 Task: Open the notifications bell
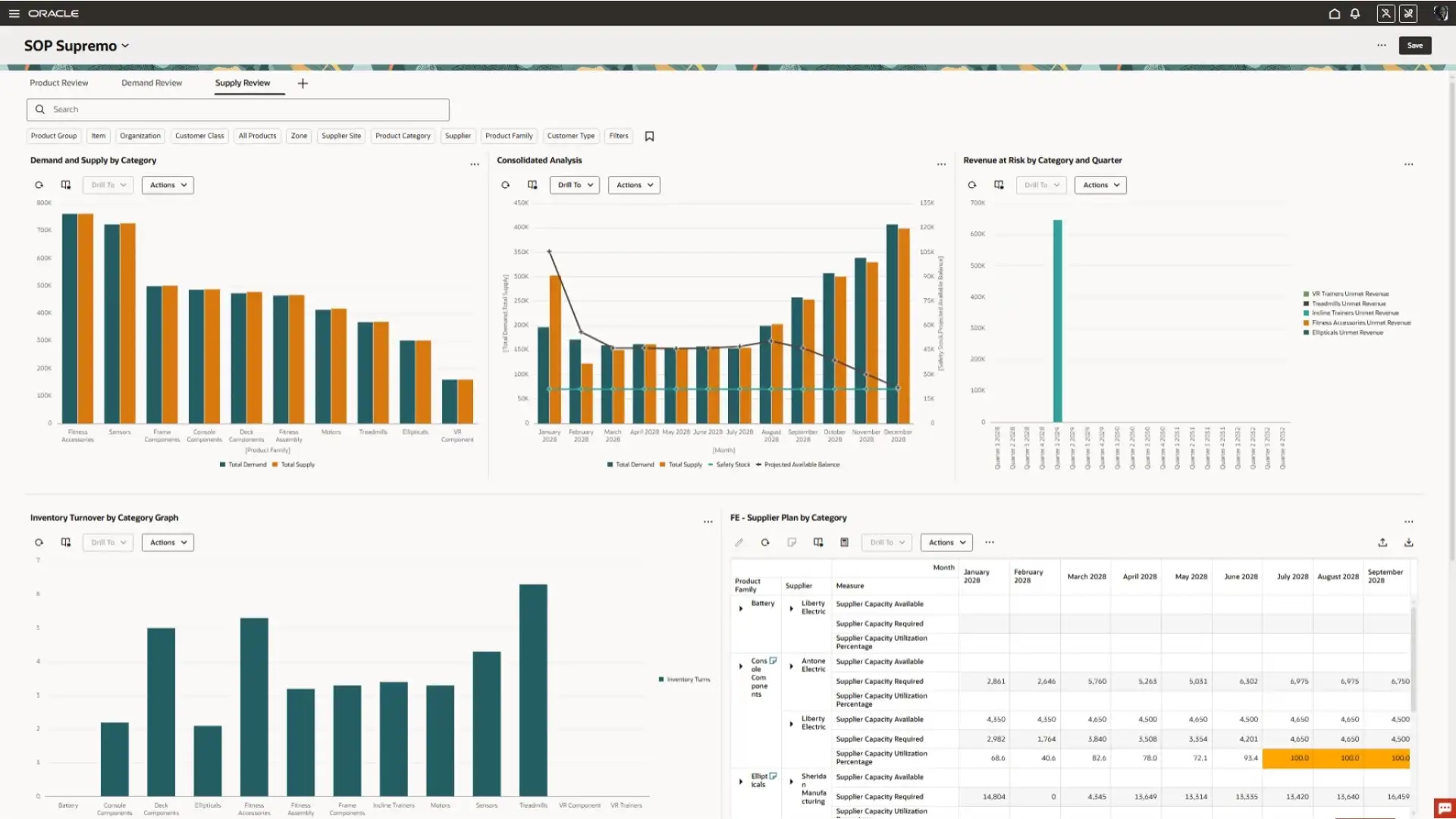(x=1354, y=14)
